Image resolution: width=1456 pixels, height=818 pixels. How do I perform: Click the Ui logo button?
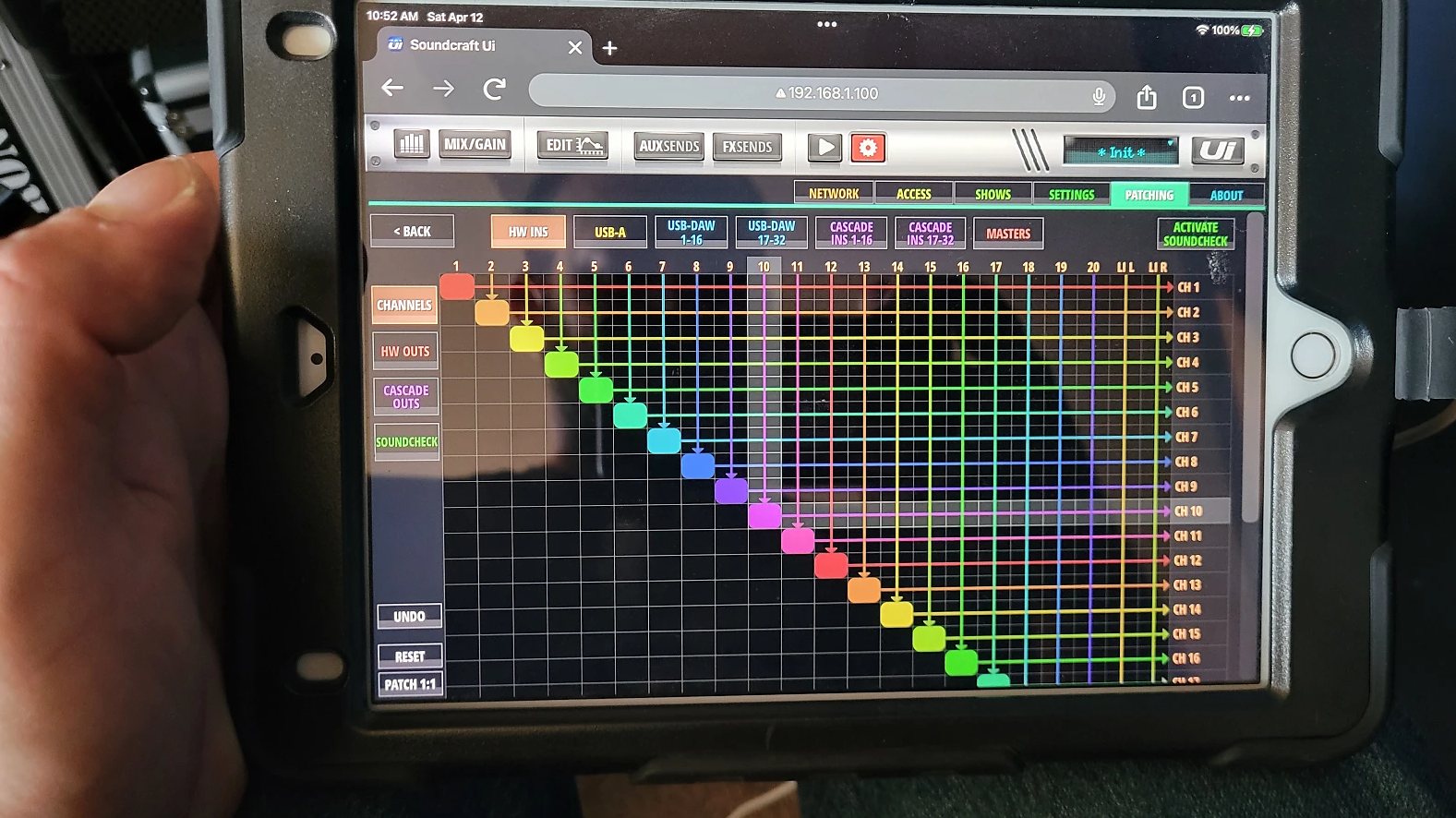(1218, 150)
